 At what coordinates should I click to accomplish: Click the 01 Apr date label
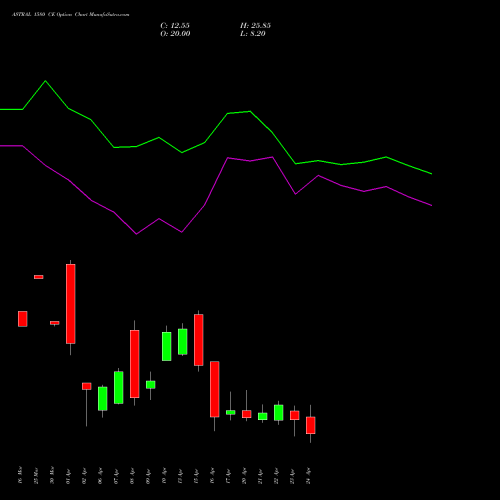68,475
